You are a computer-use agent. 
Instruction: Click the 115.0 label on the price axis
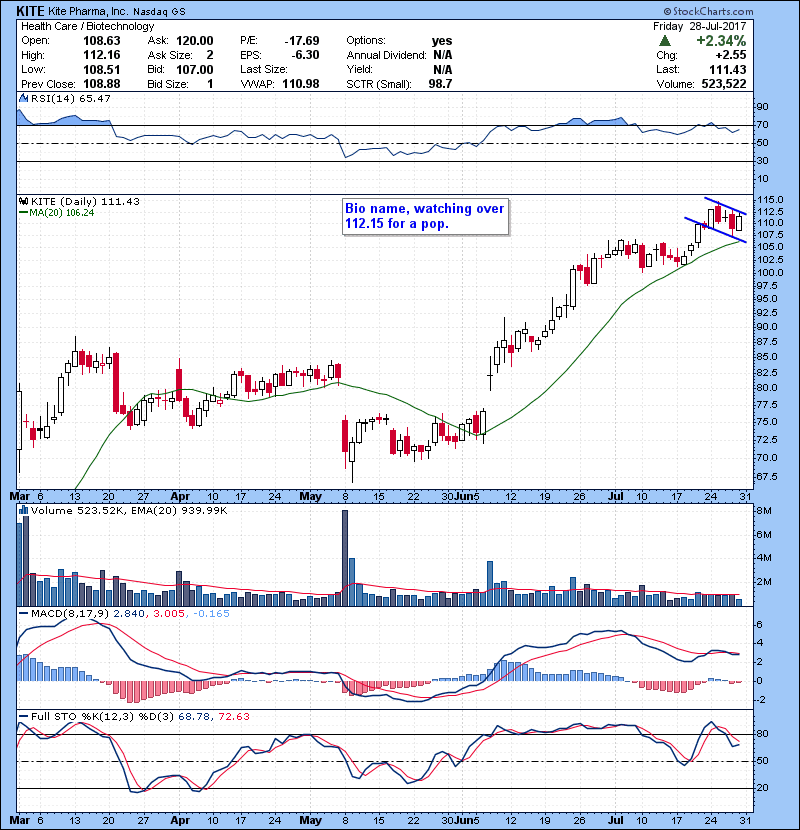tap(770, 200)
